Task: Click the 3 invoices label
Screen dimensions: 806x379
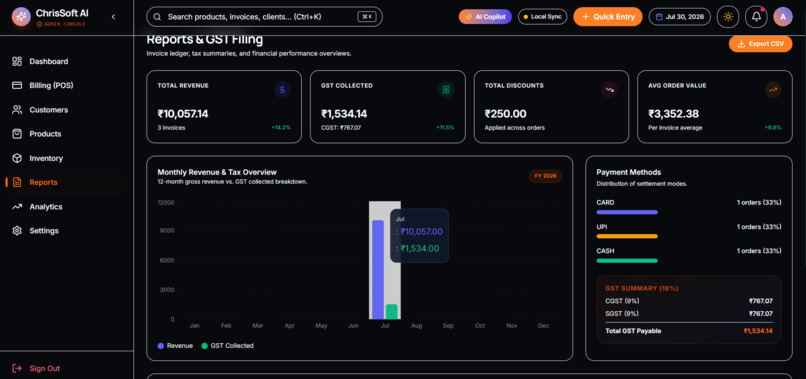Action: tap(171, 128)
